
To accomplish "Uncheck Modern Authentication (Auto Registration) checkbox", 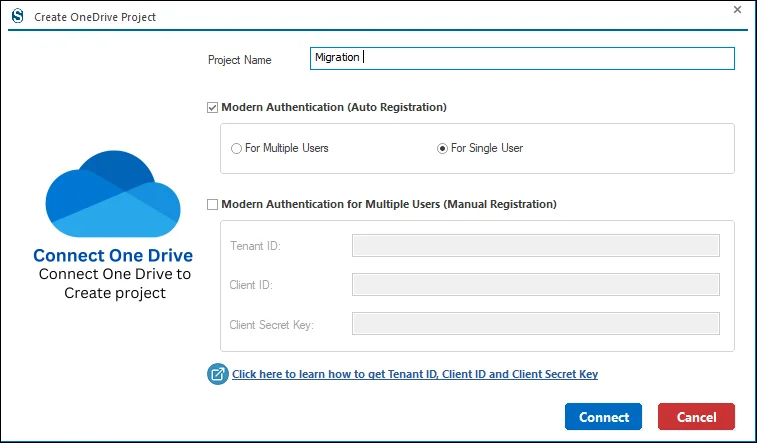I will click(x=212, y=108).
